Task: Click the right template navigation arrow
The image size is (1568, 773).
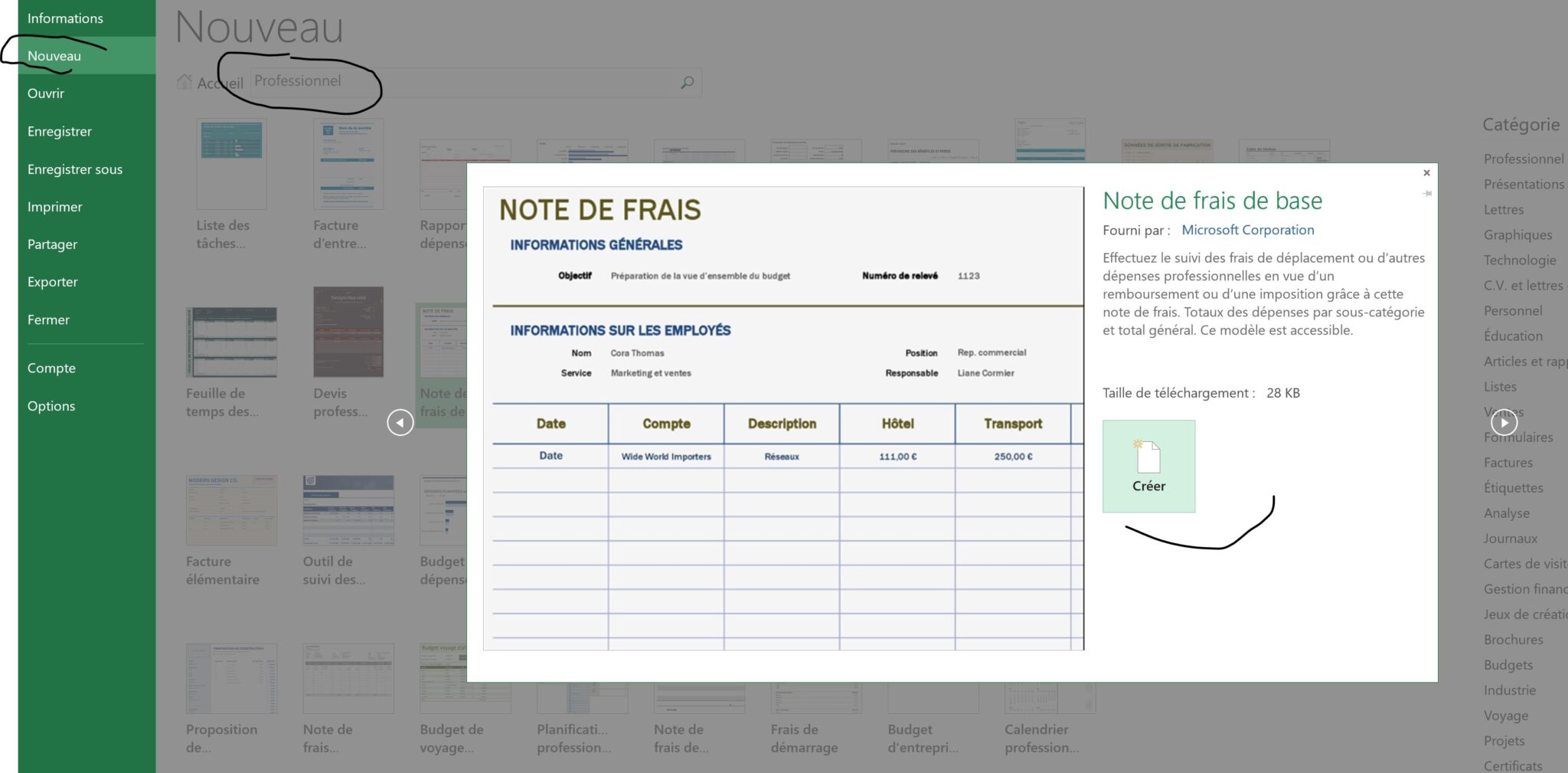Action: click(x=1504, y=422)
